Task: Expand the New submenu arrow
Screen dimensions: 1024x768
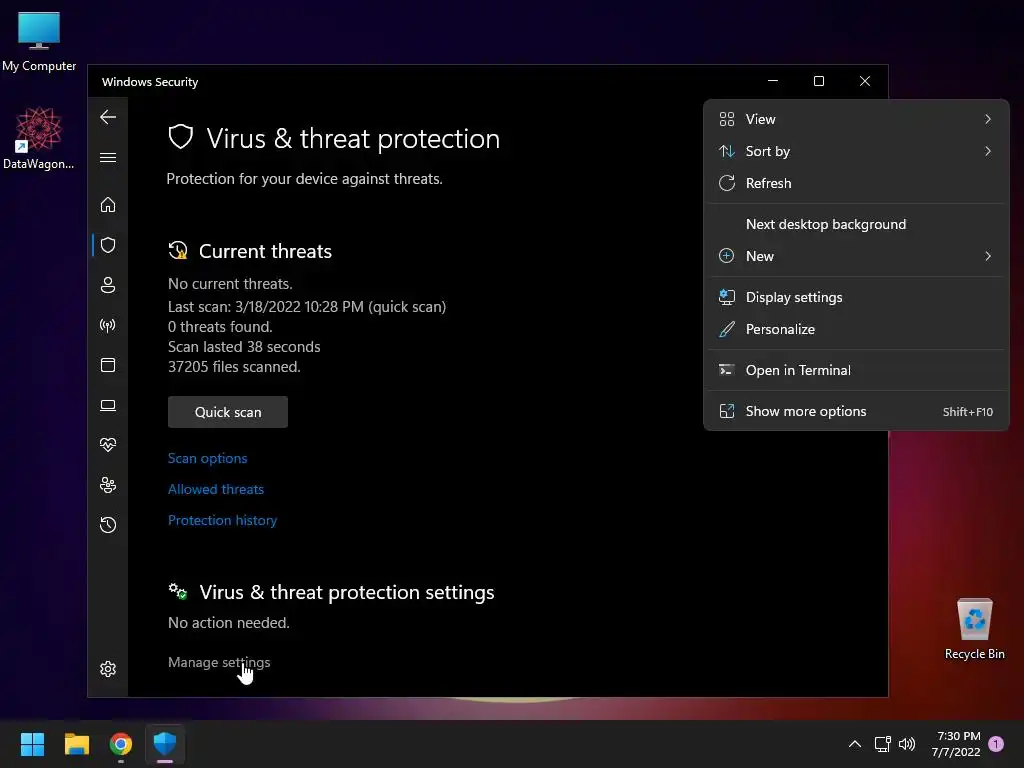Action: point(987,256)
